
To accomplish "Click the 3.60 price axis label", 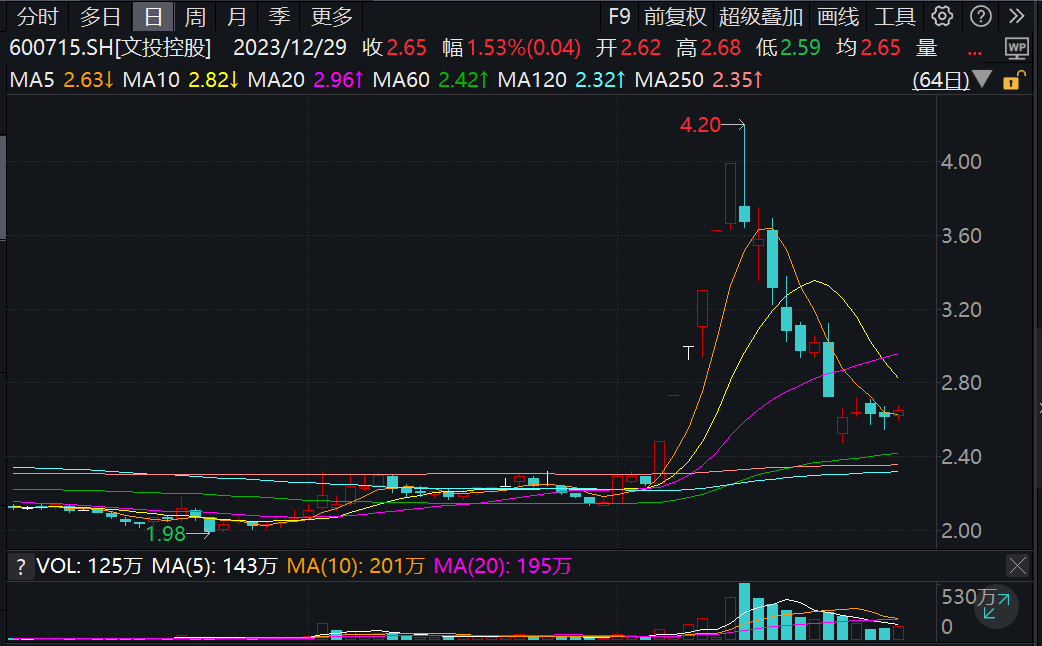I will coord(961,235).
